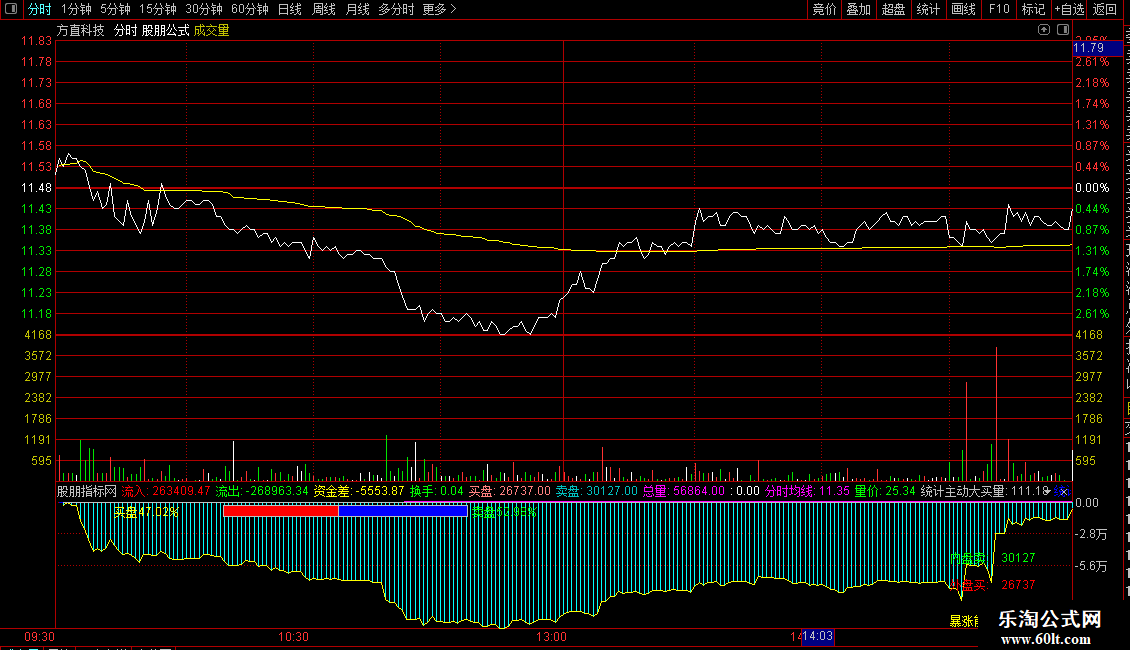Click the 返回 back button
1130x650 pixels.
pos(1105,9)
